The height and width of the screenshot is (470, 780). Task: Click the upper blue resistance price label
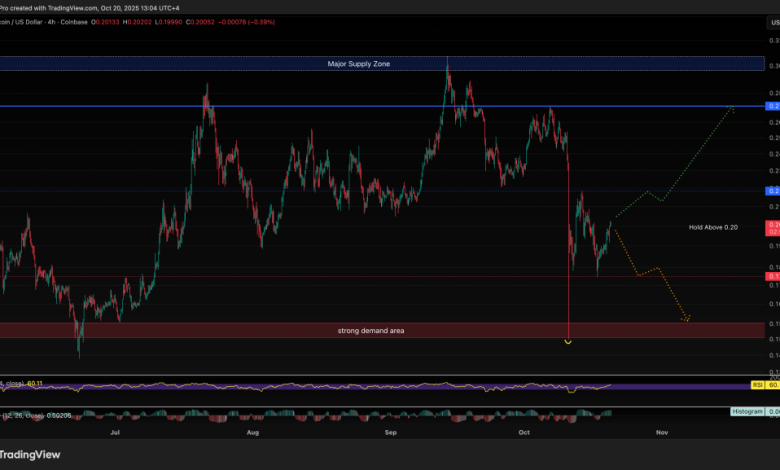pyautogui.click(x=772, y=105)
